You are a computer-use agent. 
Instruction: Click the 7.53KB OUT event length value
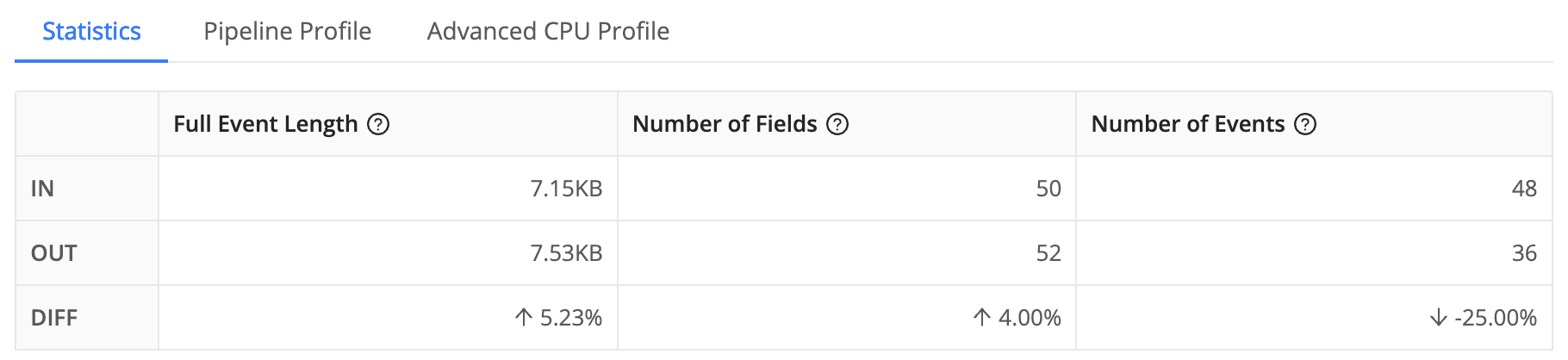point(566,253)
